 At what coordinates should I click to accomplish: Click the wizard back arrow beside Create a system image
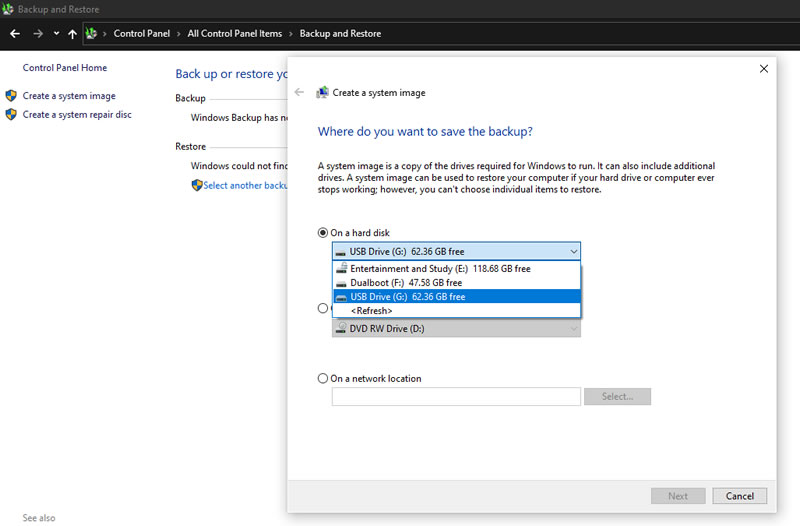[299, 92]
